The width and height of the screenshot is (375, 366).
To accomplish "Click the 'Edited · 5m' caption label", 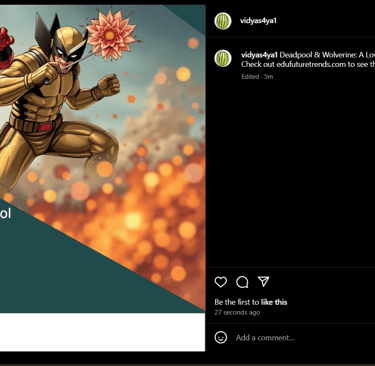I will pos(257,77).
